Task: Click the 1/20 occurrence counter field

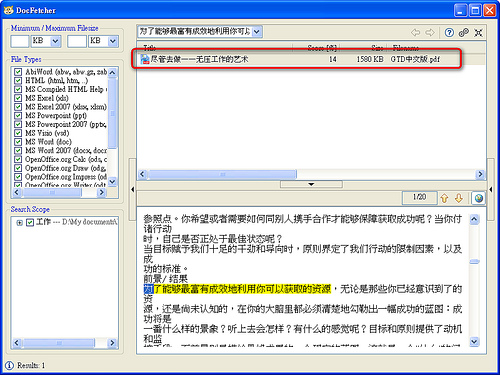Action: point(420,197)
